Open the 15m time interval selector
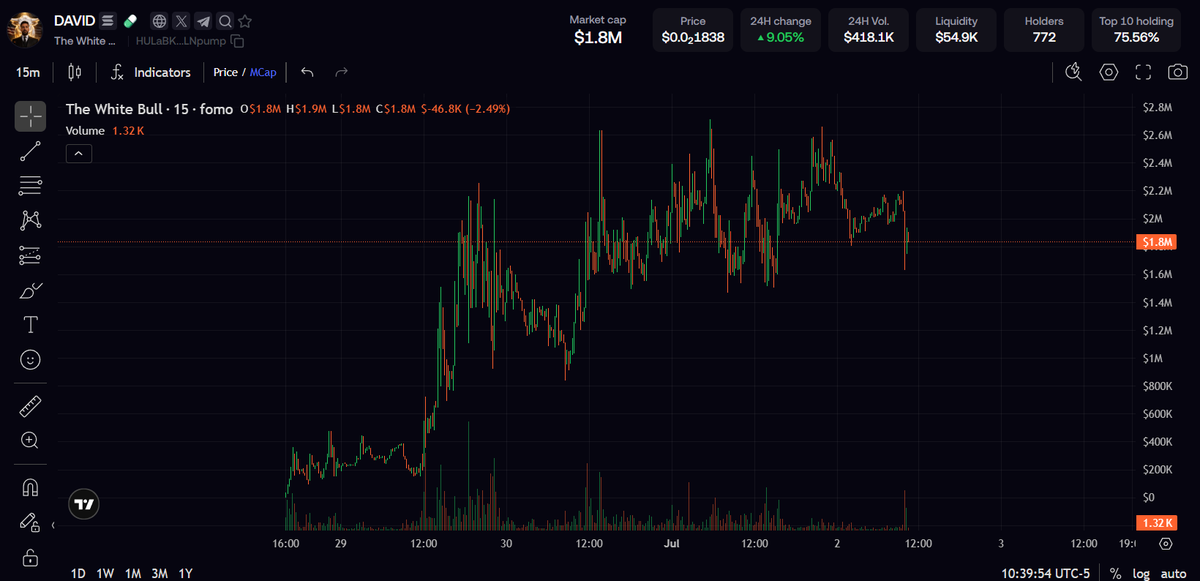This screenshot has height=581, width=1200. point(28,72)
